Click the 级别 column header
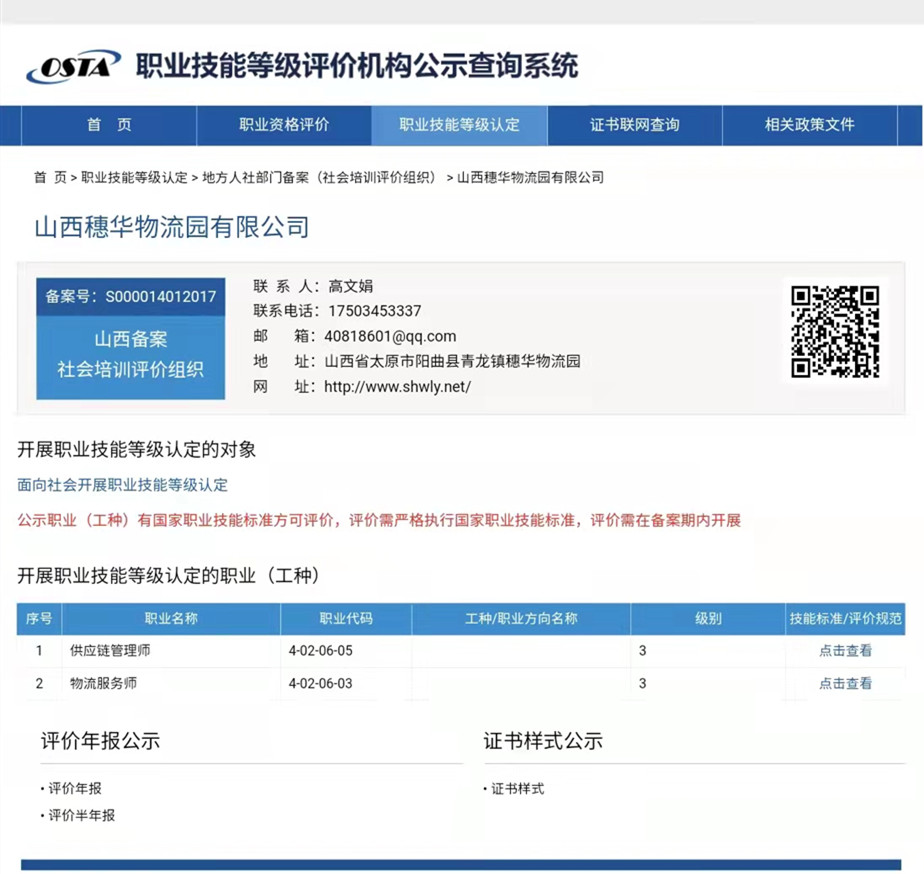This screenshot has height=874, width=924. coord(708,619)
